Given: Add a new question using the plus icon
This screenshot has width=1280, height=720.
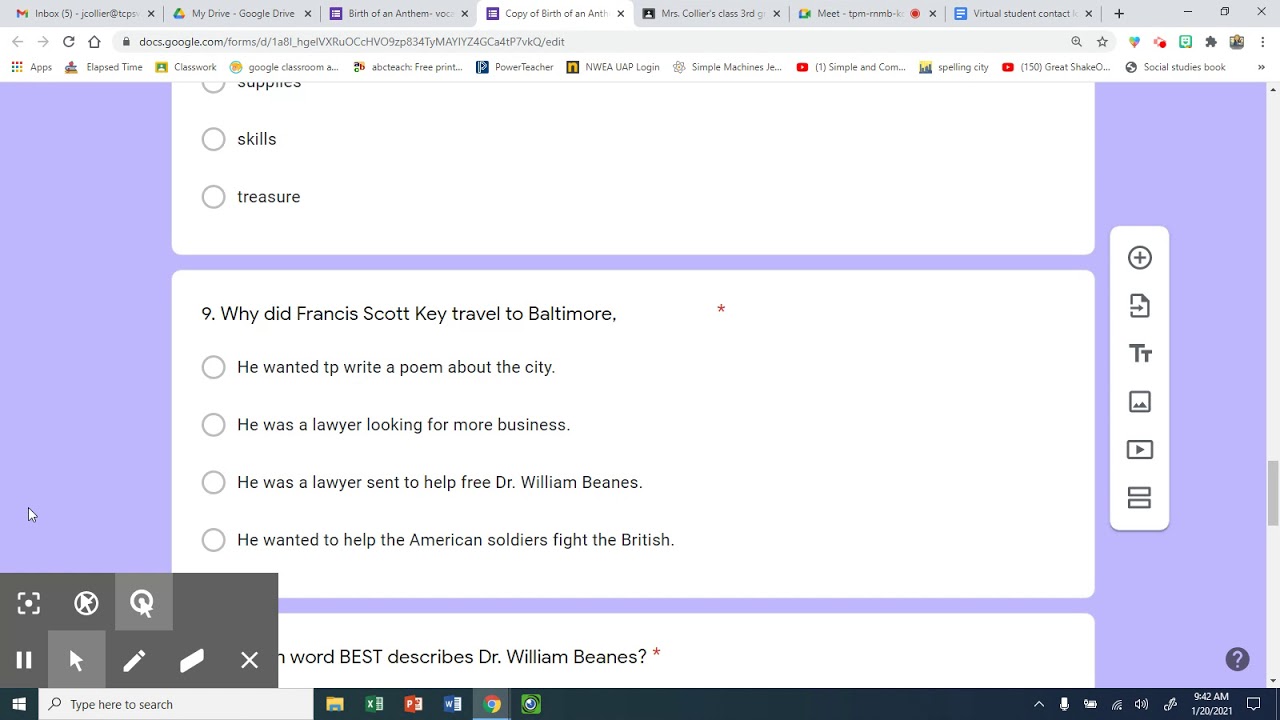Looking at the screenshot, I should pos(1139,258).
